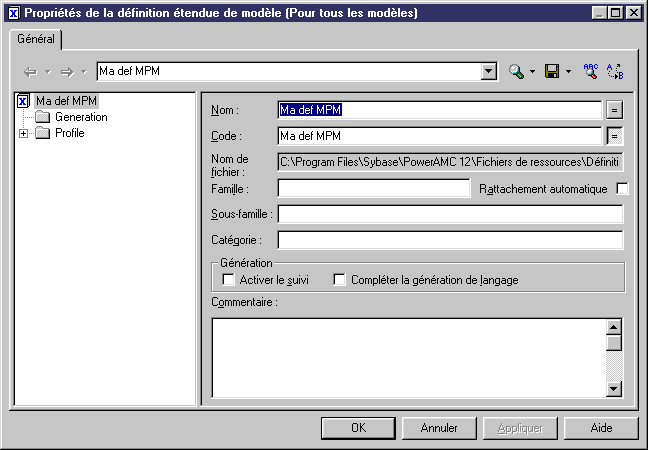Click the equals button next to Code
The width and height of the screenshot is (648, 450).
(x=615, y=135)
